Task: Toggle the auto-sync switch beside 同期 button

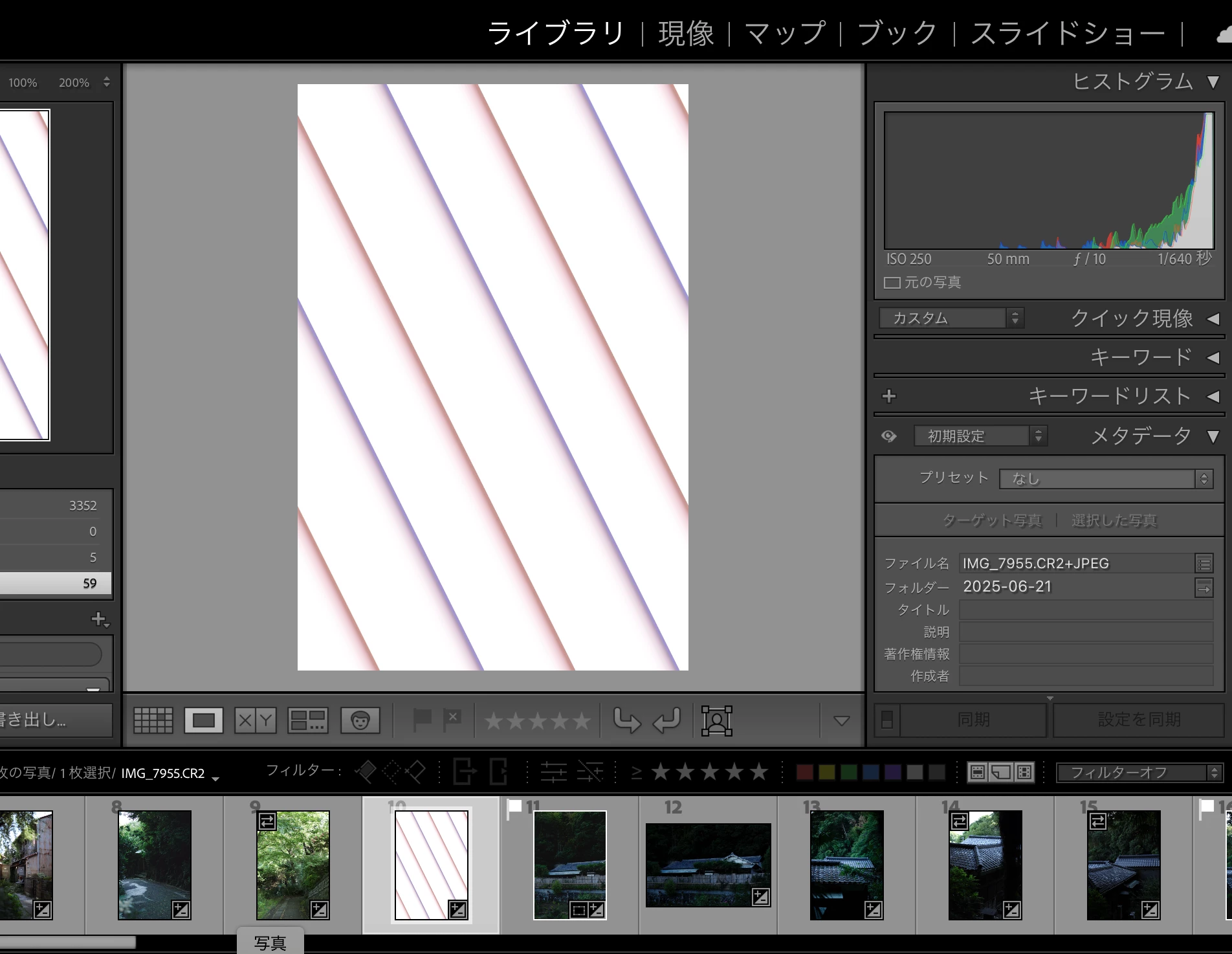Action: (x=887, y=720)
